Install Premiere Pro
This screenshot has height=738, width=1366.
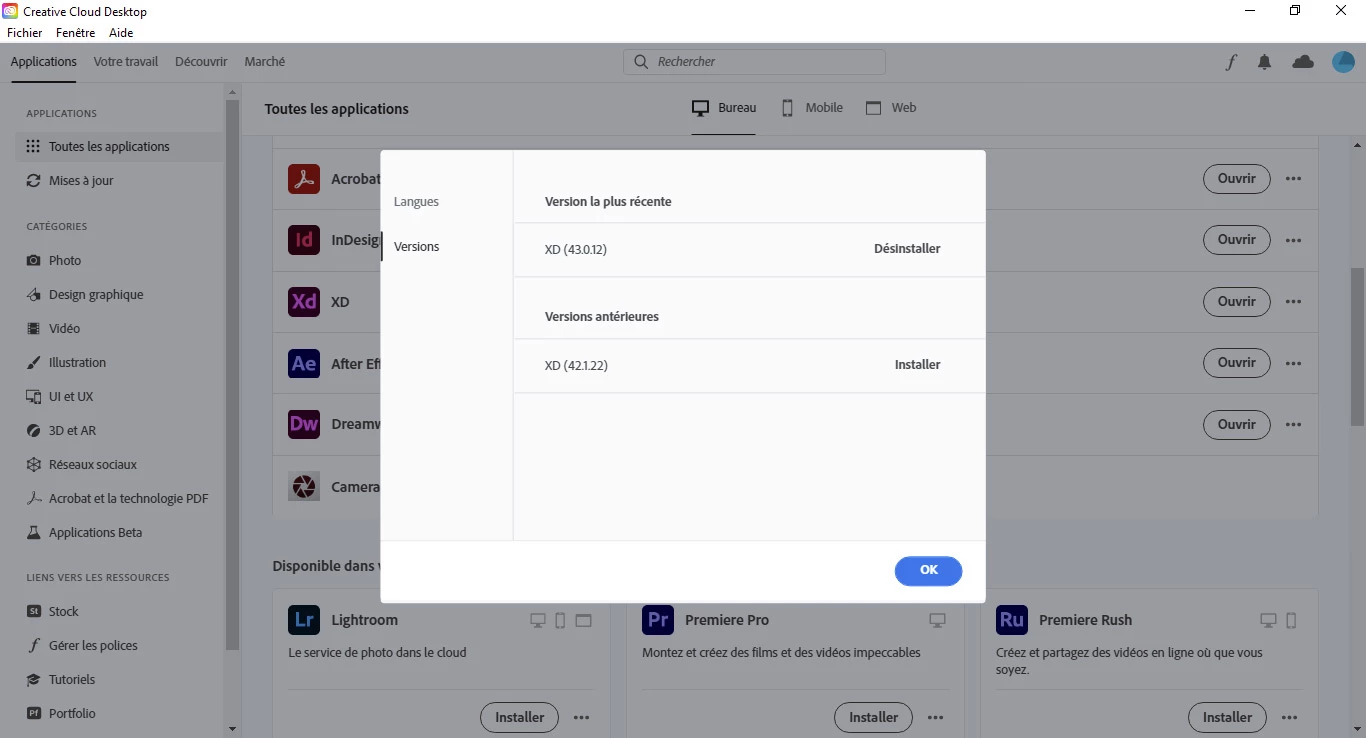874,717
